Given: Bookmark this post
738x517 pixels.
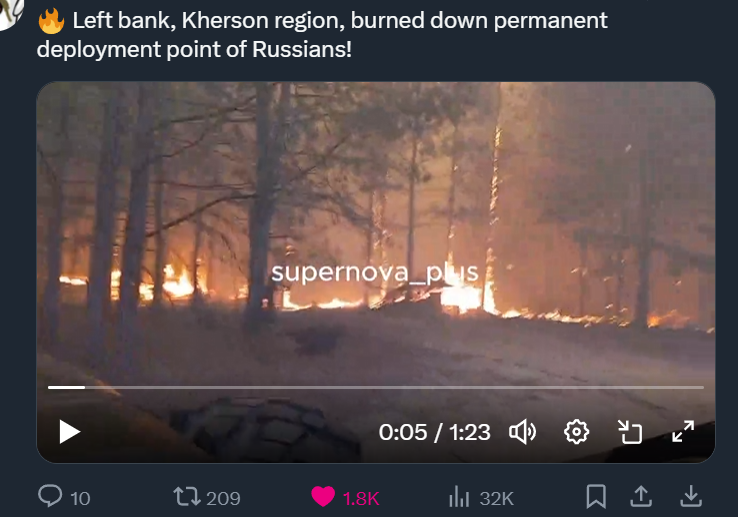Looking at the screenshot, I should [596, 497].
